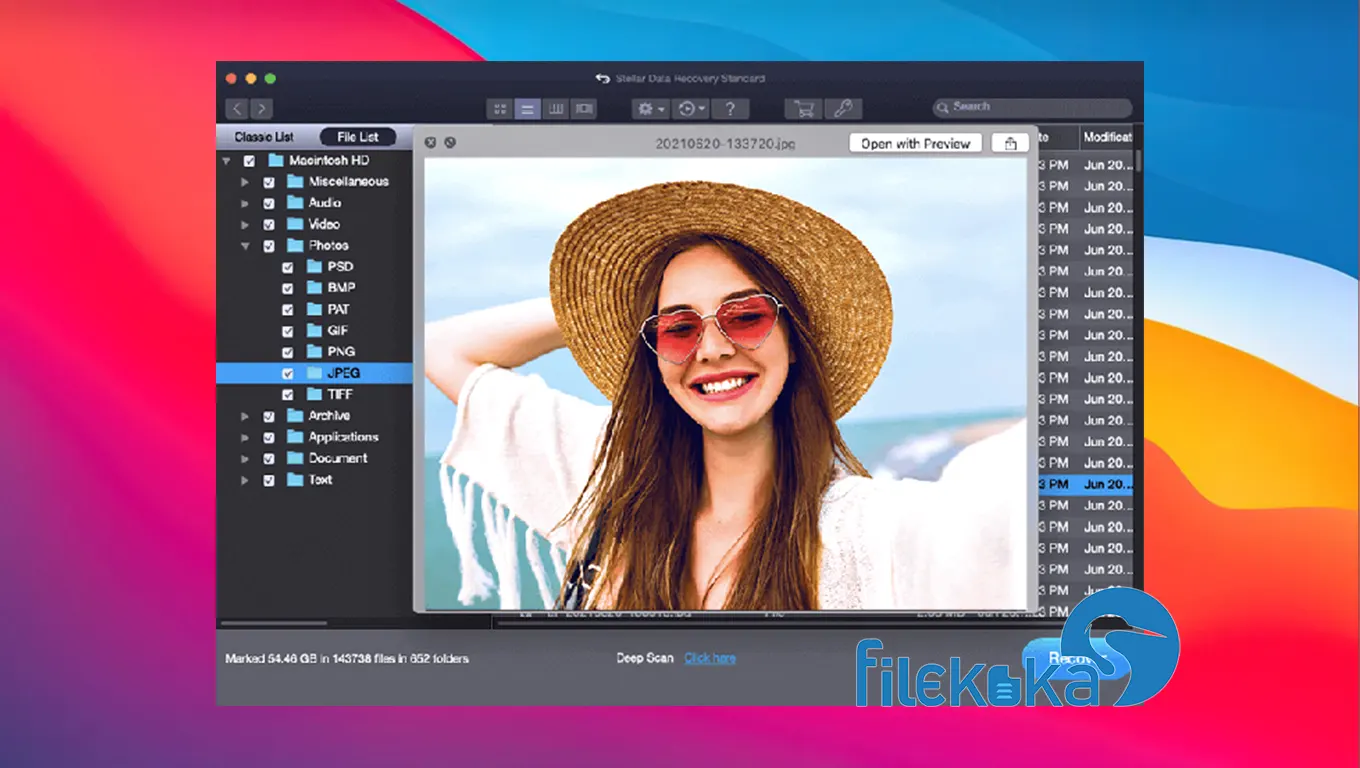The image size is (1360, 768).
Task: Sort by the Modification column header
Action: tap(1107, 138)
